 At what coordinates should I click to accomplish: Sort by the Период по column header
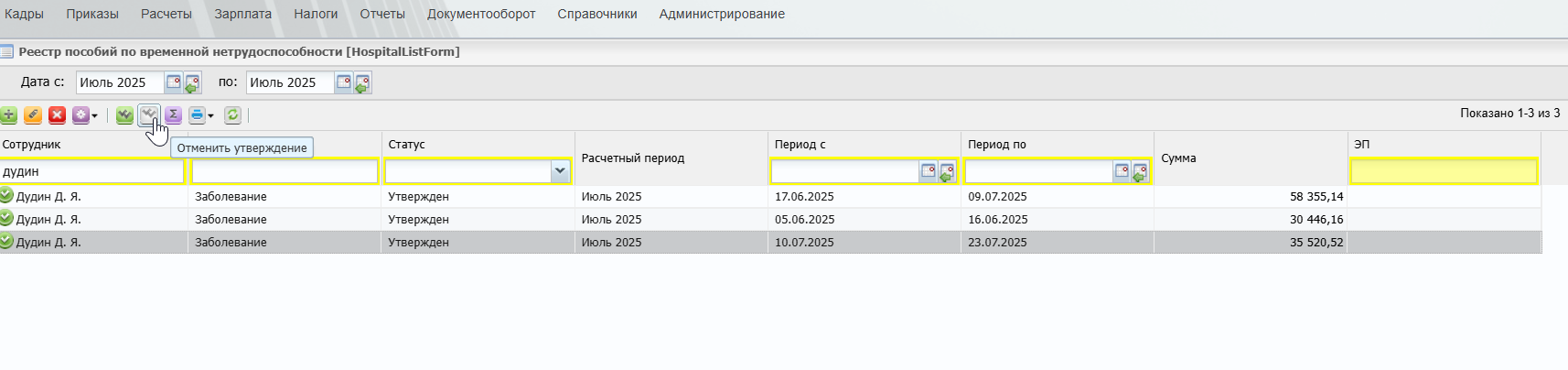click(x=997, y=145)
